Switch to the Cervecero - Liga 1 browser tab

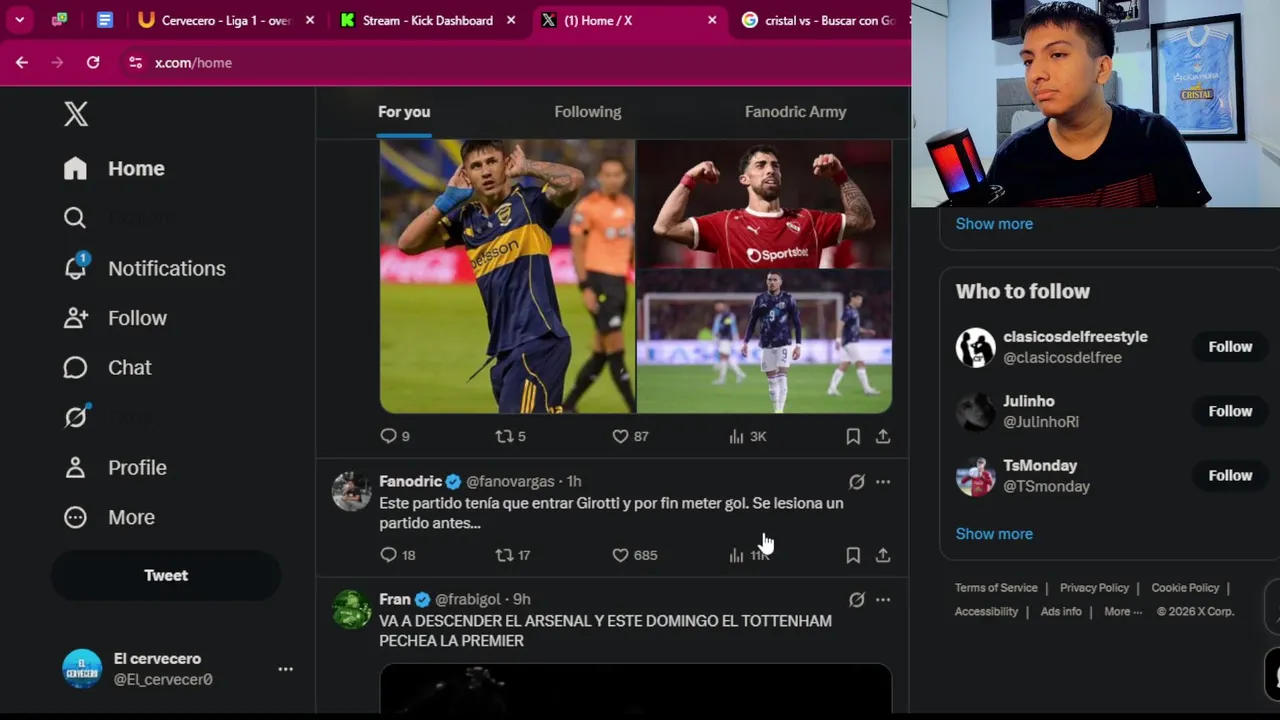[x=227, y=20]
